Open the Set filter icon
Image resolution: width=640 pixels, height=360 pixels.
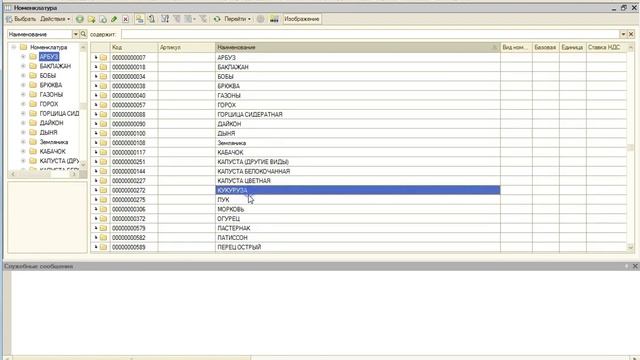click(x=165, y=19)
